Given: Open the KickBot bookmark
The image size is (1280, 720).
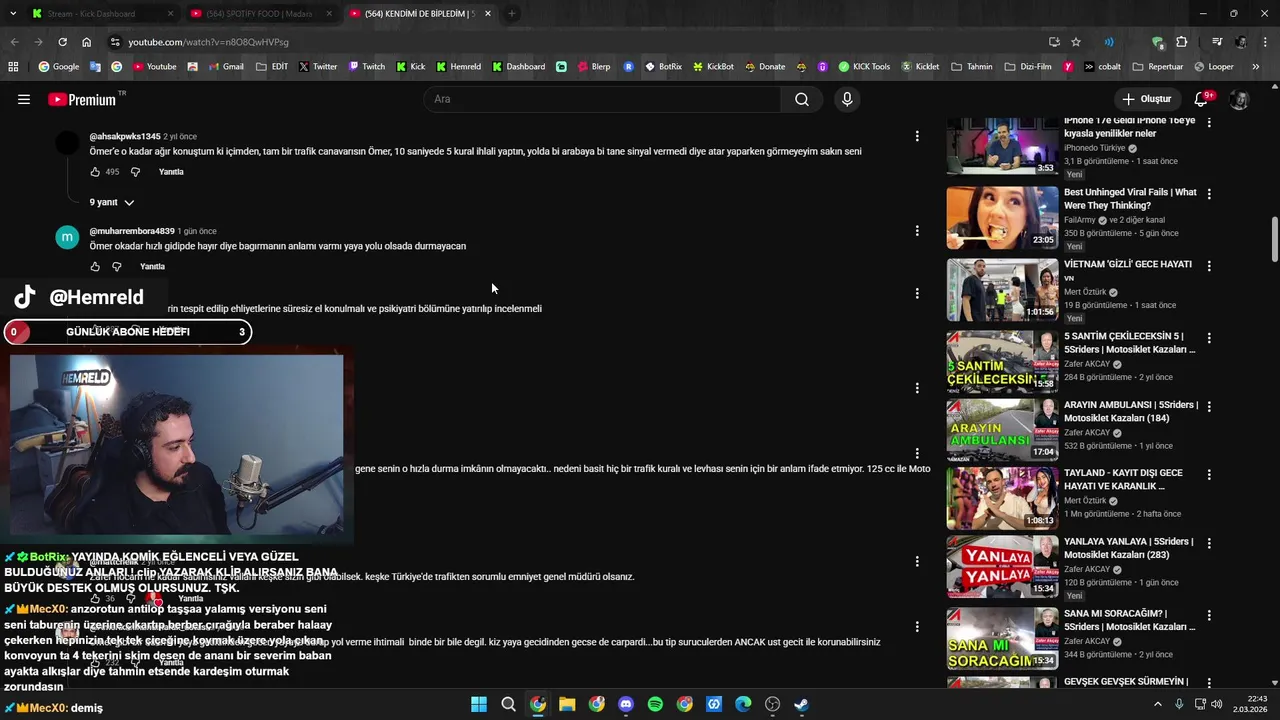Looking at the screenshot, I should pos(713,67).
